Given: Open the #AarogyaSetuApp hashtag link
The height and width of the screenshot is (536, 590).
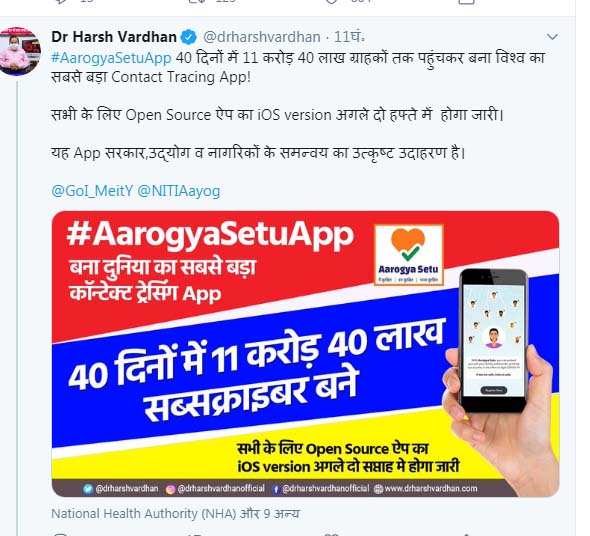Looking at the screenshot, I should tap(111, 58).
